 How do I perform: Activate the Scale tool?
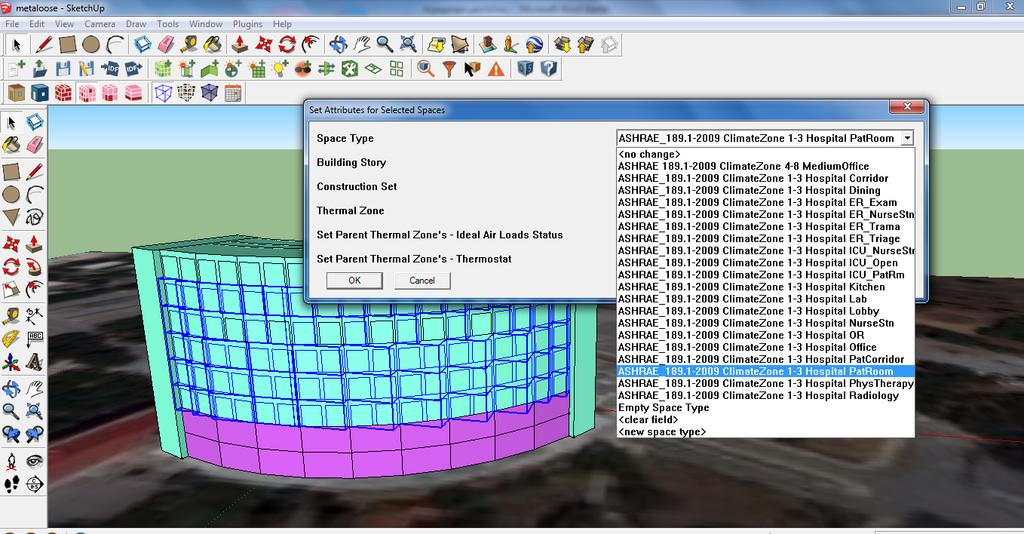point(11,289)
